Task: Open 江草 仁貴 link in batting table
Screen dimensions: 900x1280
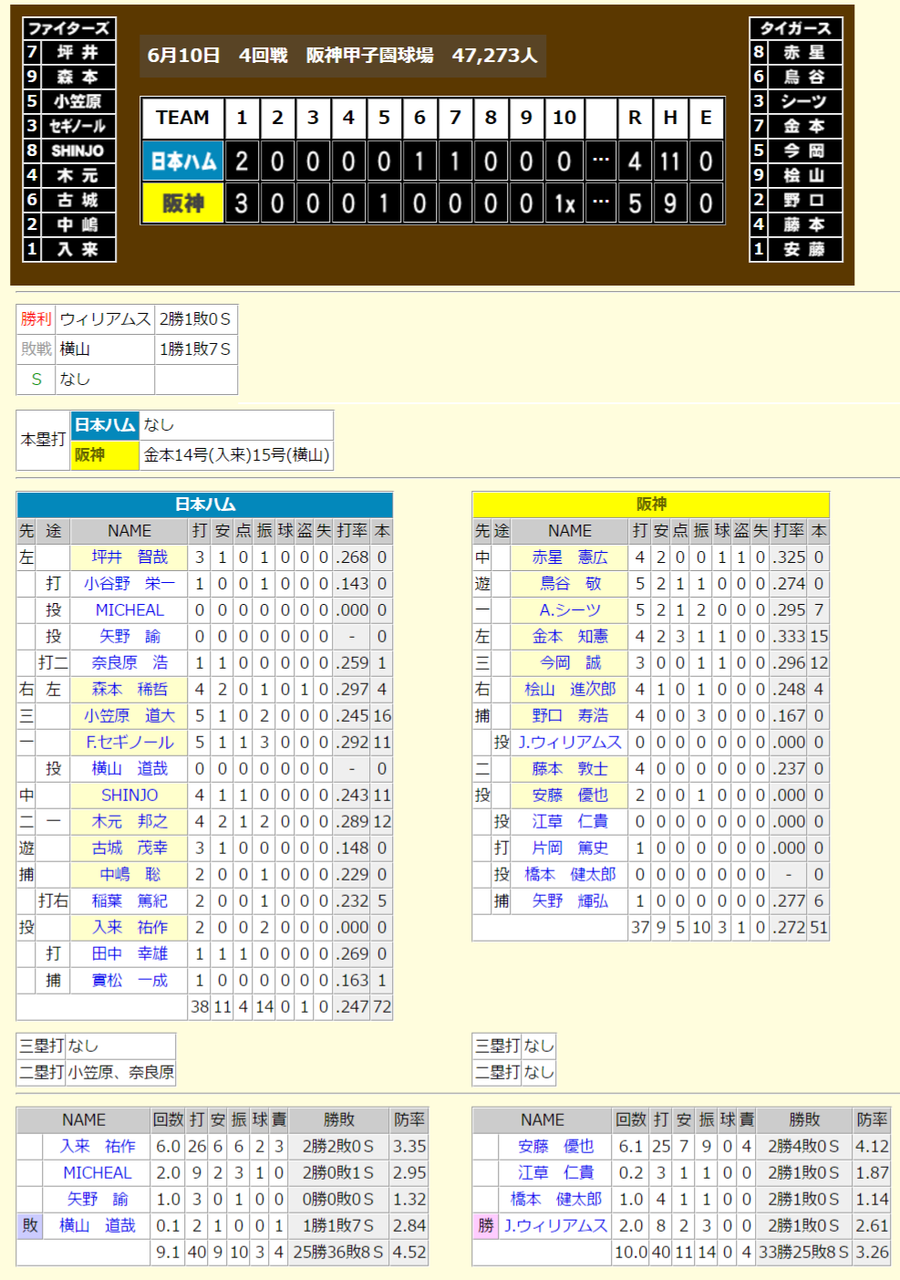Action: coord(570,822)
